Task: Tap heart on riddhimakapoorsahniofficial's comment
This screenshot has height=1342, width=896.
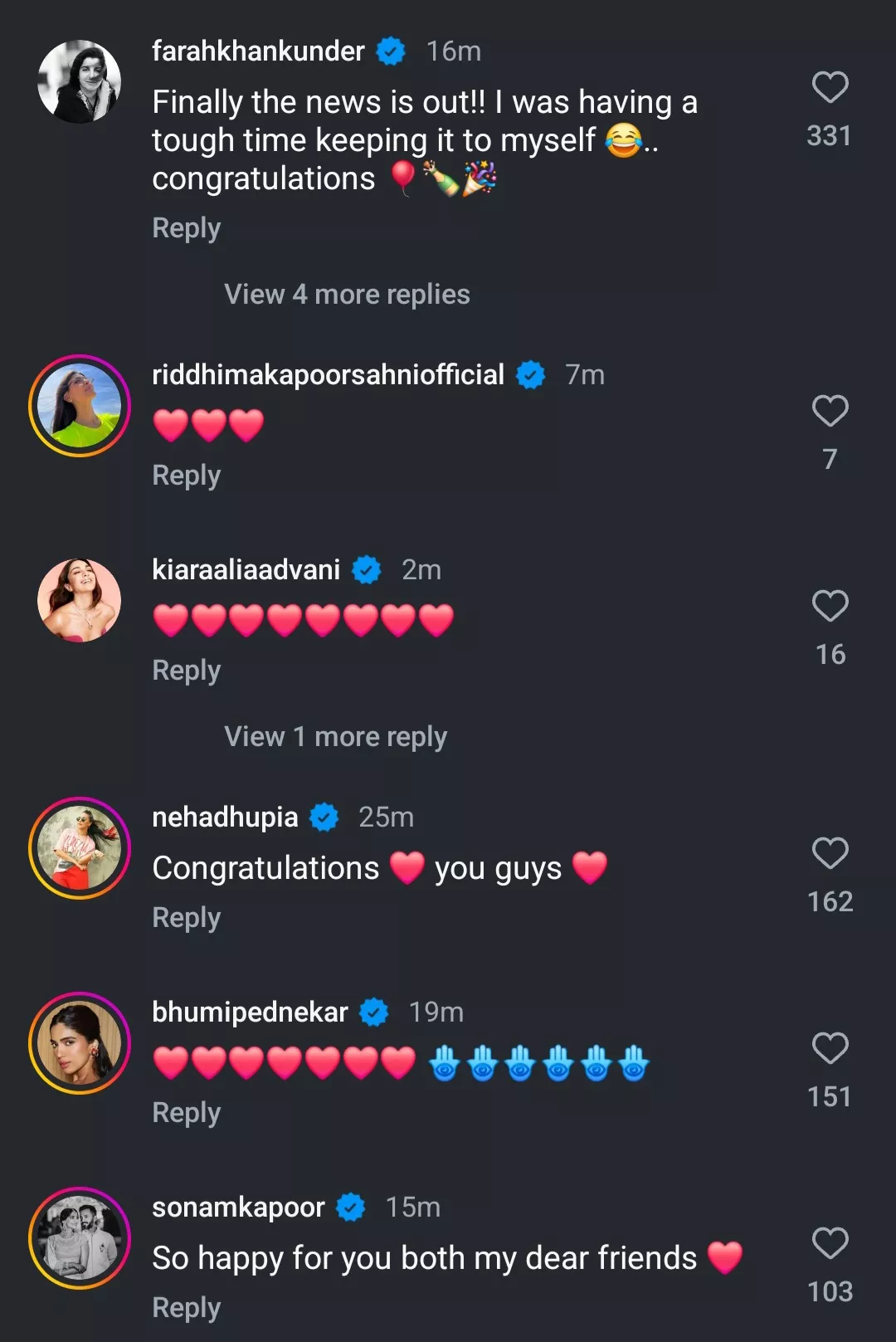Action: [830, 411]
